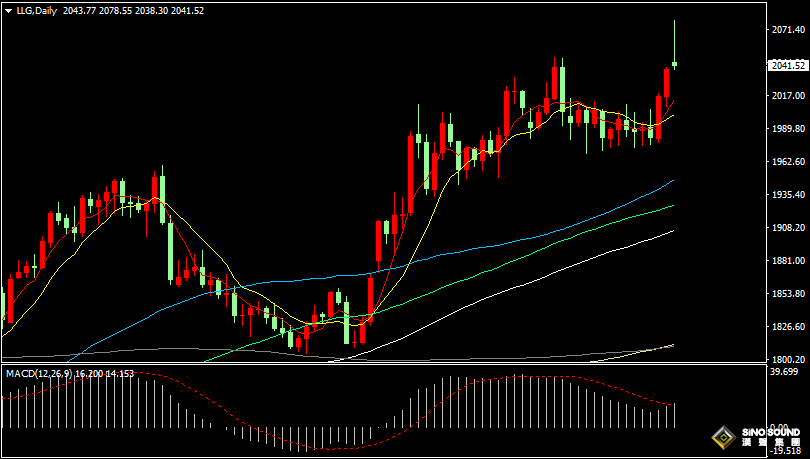Screen dimensions: 810x459
Task: Click the 2017.00 price axis label
Action: click(x=788, y=96)
